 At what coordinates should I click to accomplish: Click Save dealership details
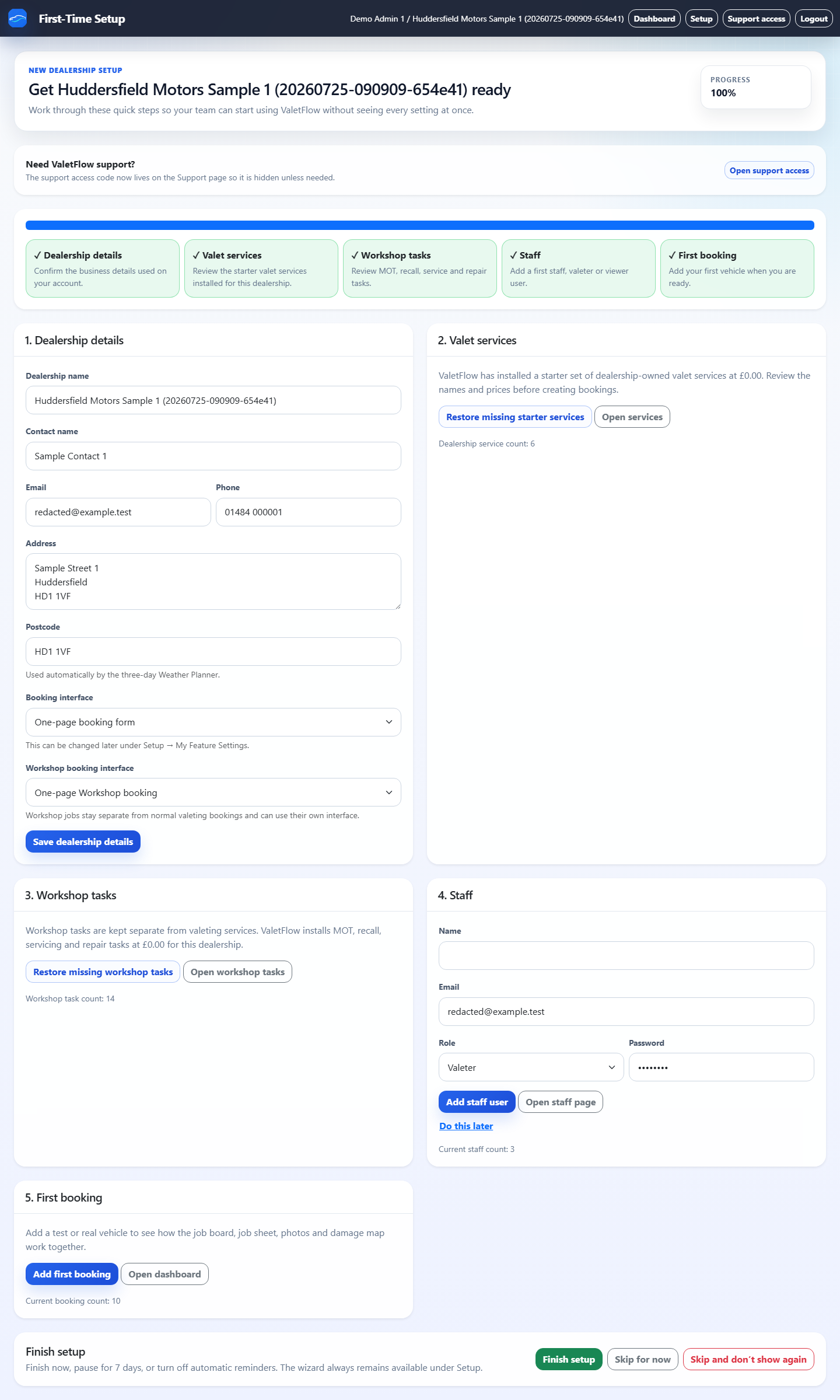(83, 842)
